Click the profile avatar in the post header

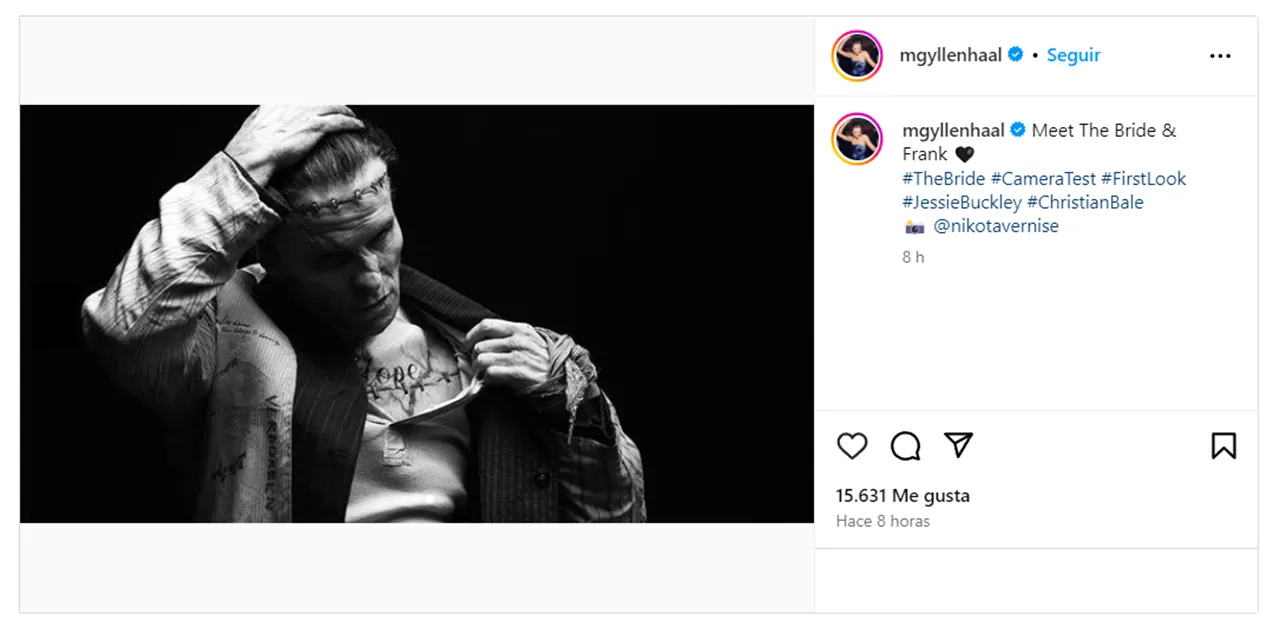pyautogui.click(x=857, y=56)
